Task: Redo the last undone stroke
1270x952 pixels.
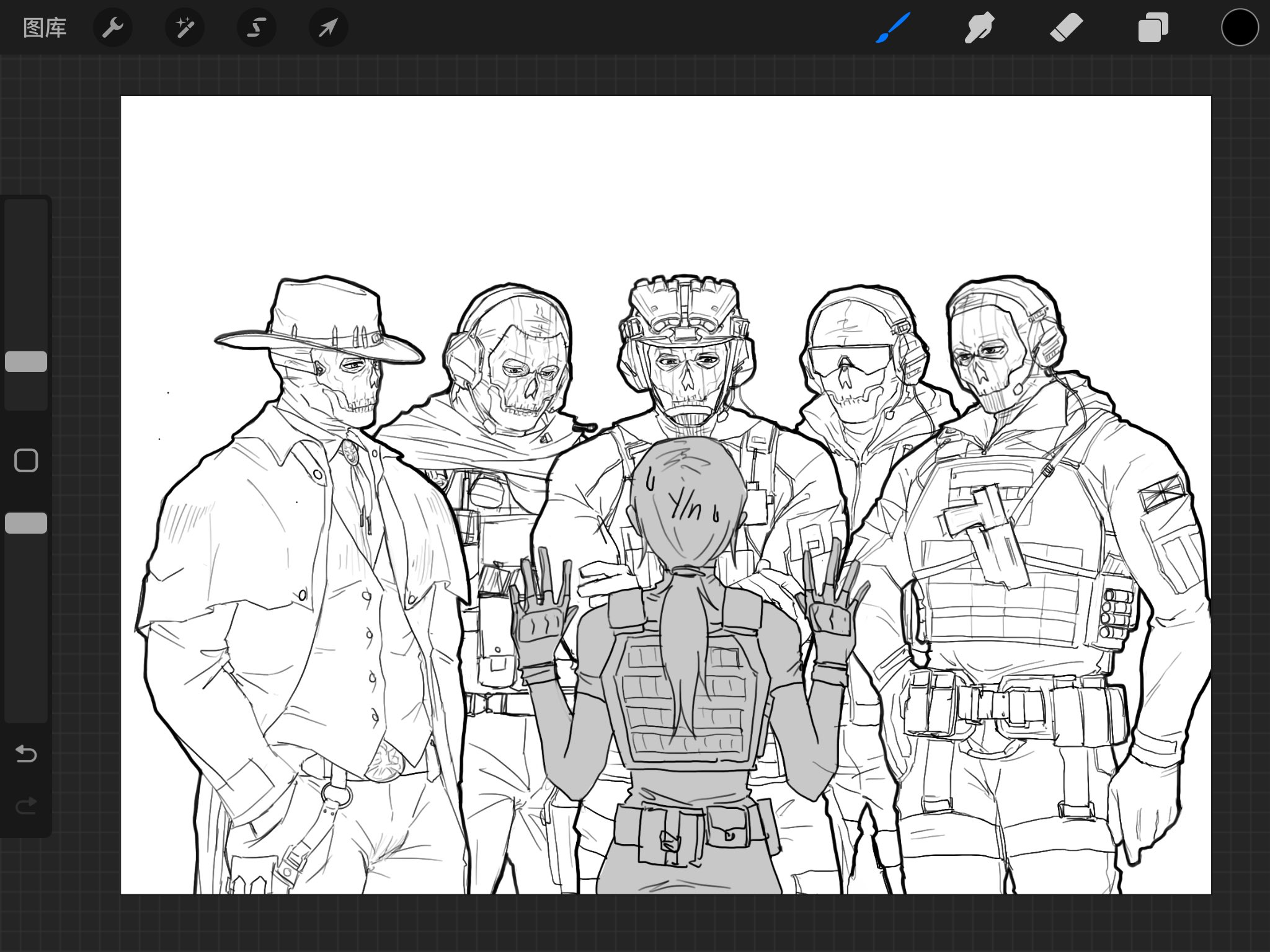Action: (26, 806)
